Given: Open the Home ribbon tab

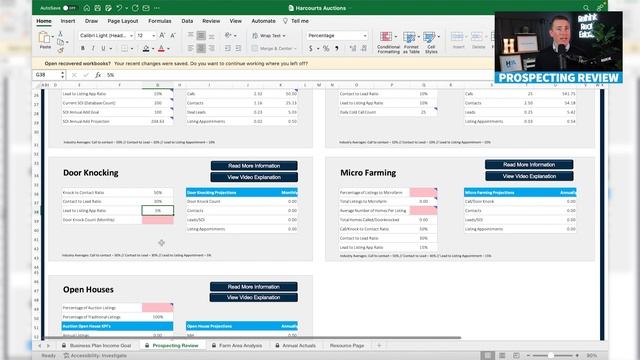Looking at the screenshot, I should pyautogui.click(x=44, y=21).
